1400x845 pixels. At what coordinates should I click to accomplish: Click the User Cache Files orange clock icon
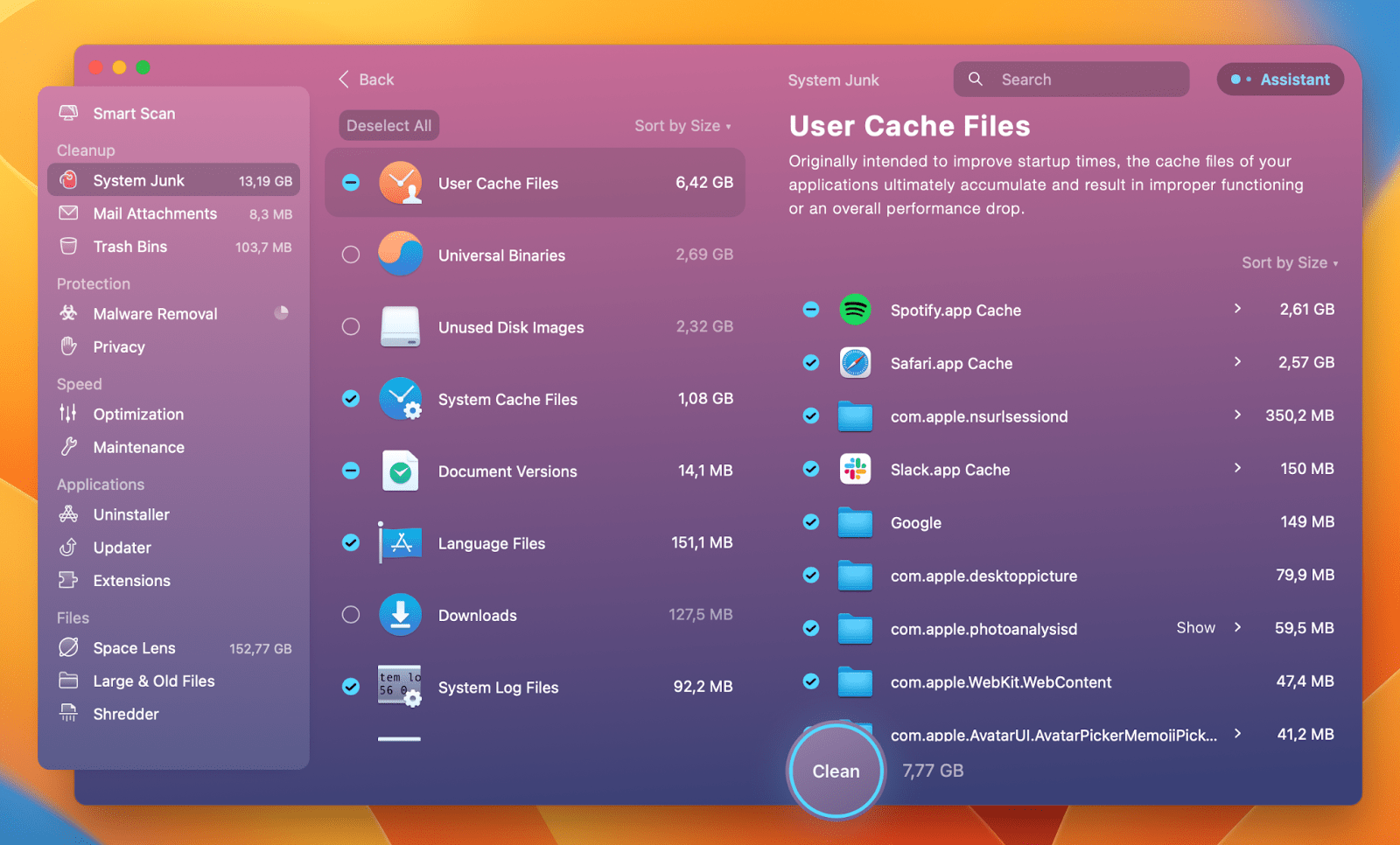tap(401, 183)
